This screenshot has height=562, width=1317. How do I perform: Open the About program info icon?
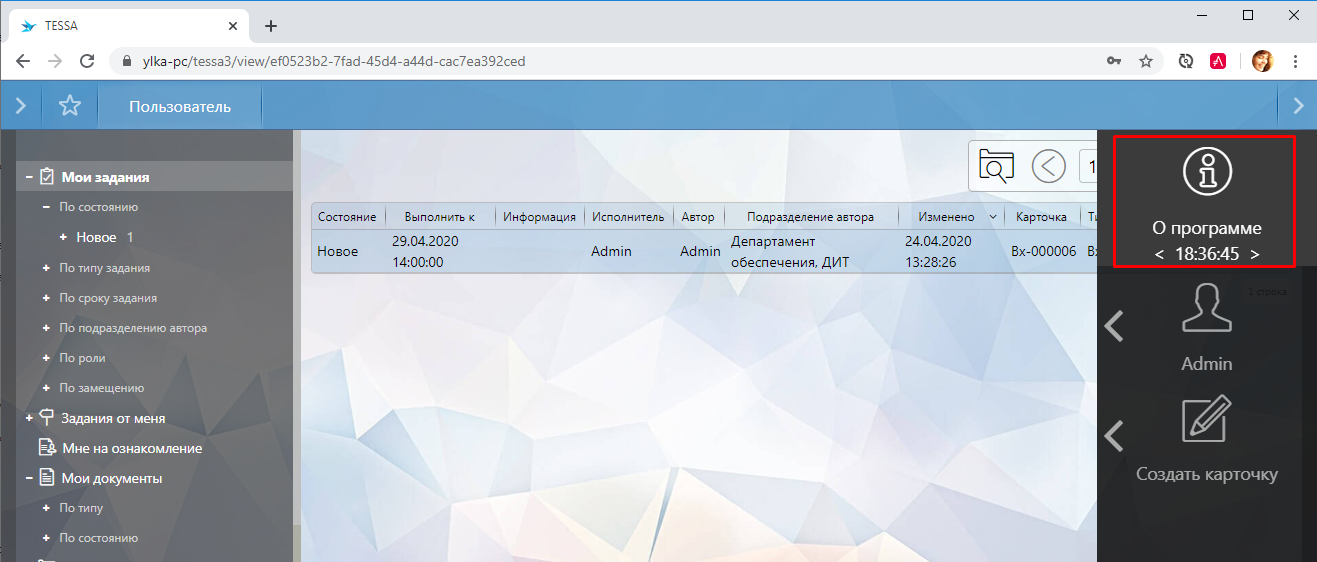coord(1205,171)
